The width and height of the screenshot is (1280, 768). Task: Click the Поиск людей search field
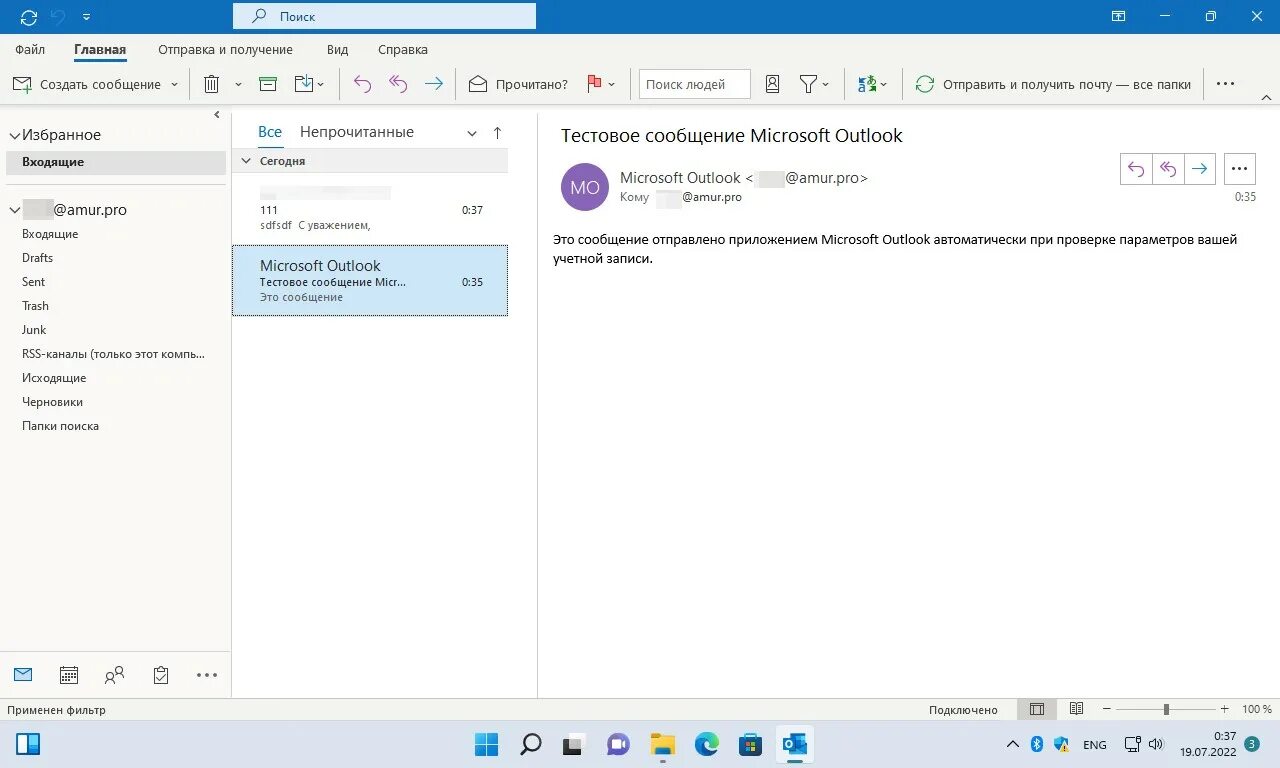coord(693,84)
